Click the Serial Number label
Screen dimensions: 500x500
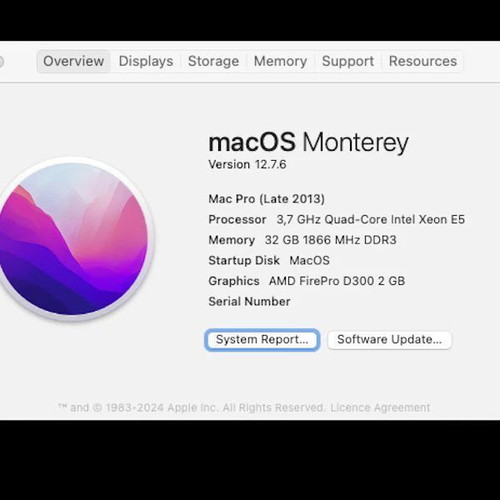pos(249,301)
